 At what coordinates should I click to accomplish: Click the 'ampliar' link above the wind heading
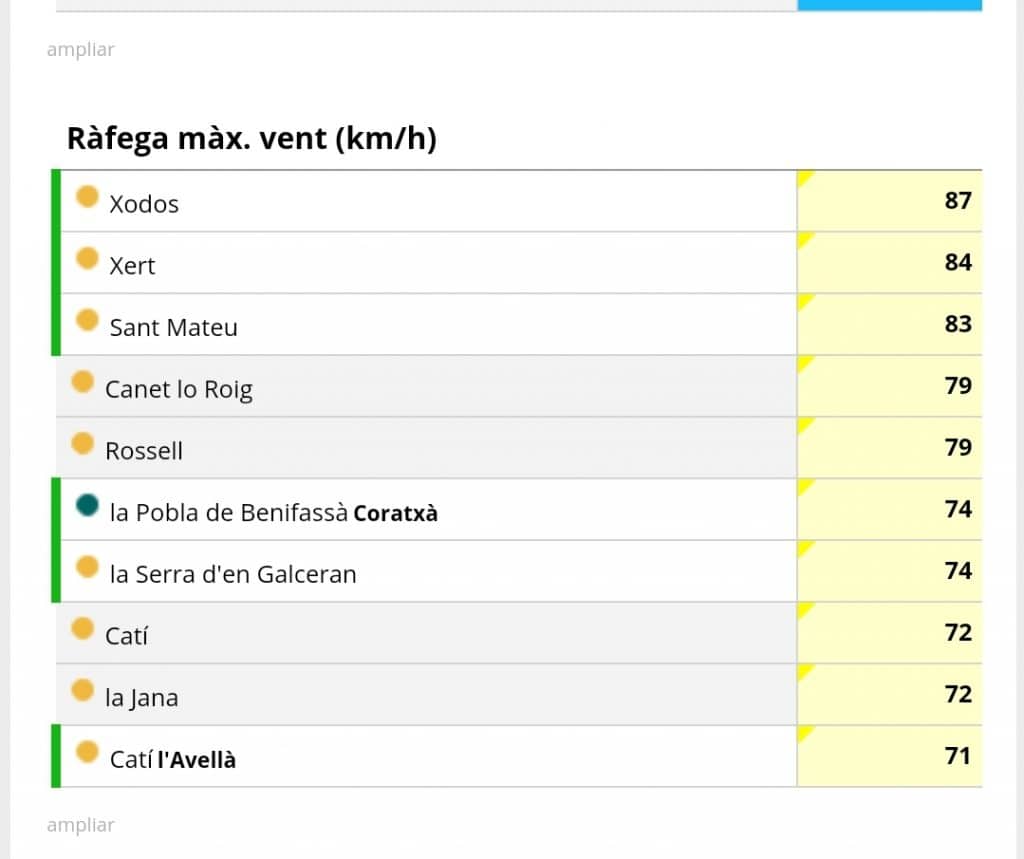(x=80, y=49)
